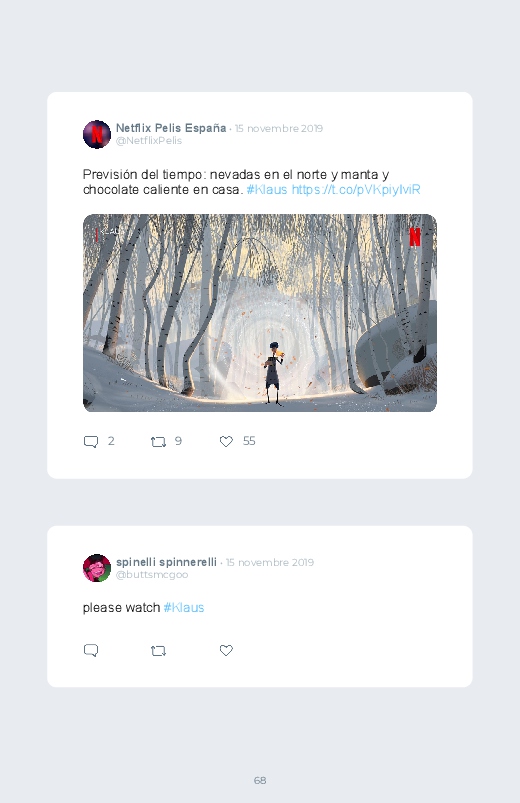Screen dimensions: 520x803
Task: Open Netflix Pelis España display name
Action: click(x=171, y=128)
